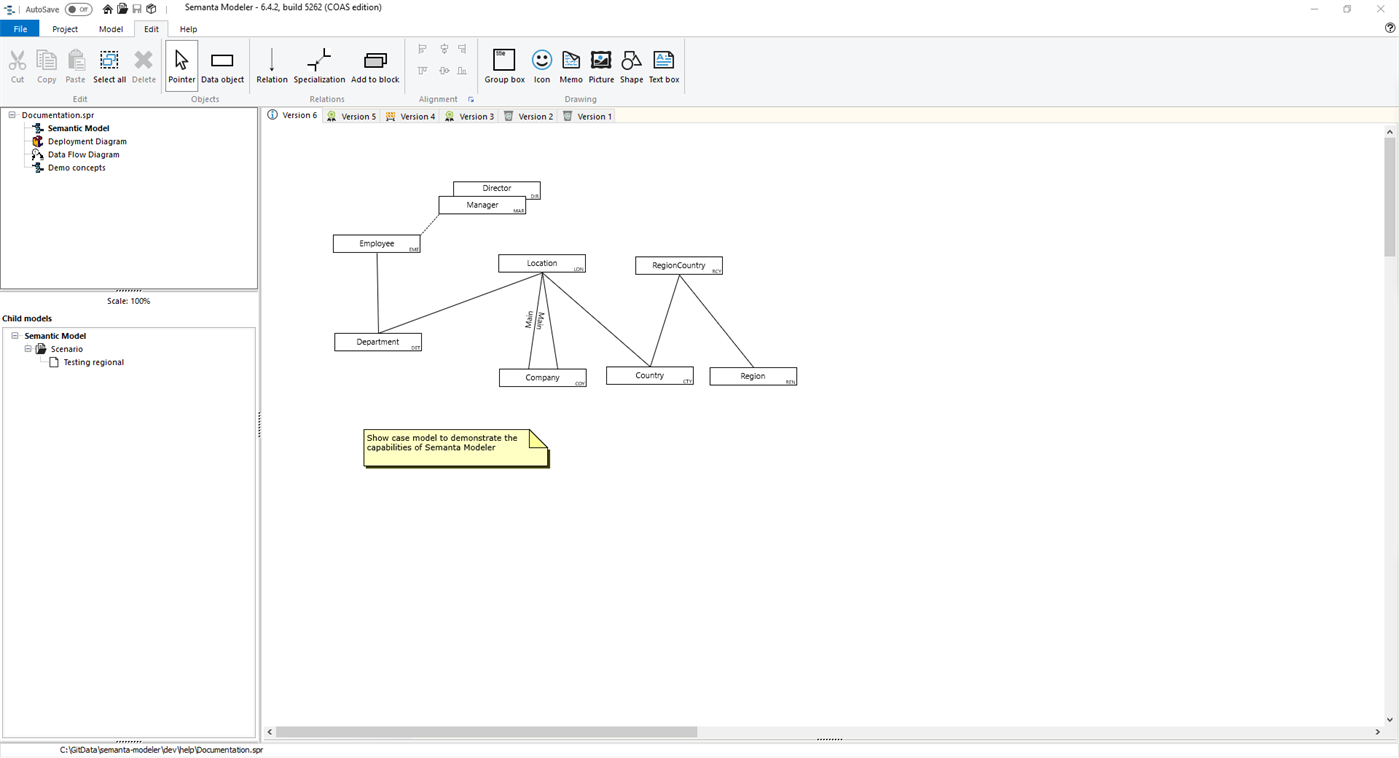Open the Model menu
This screenshot has height=758, width=1399.
coord(110,29)
